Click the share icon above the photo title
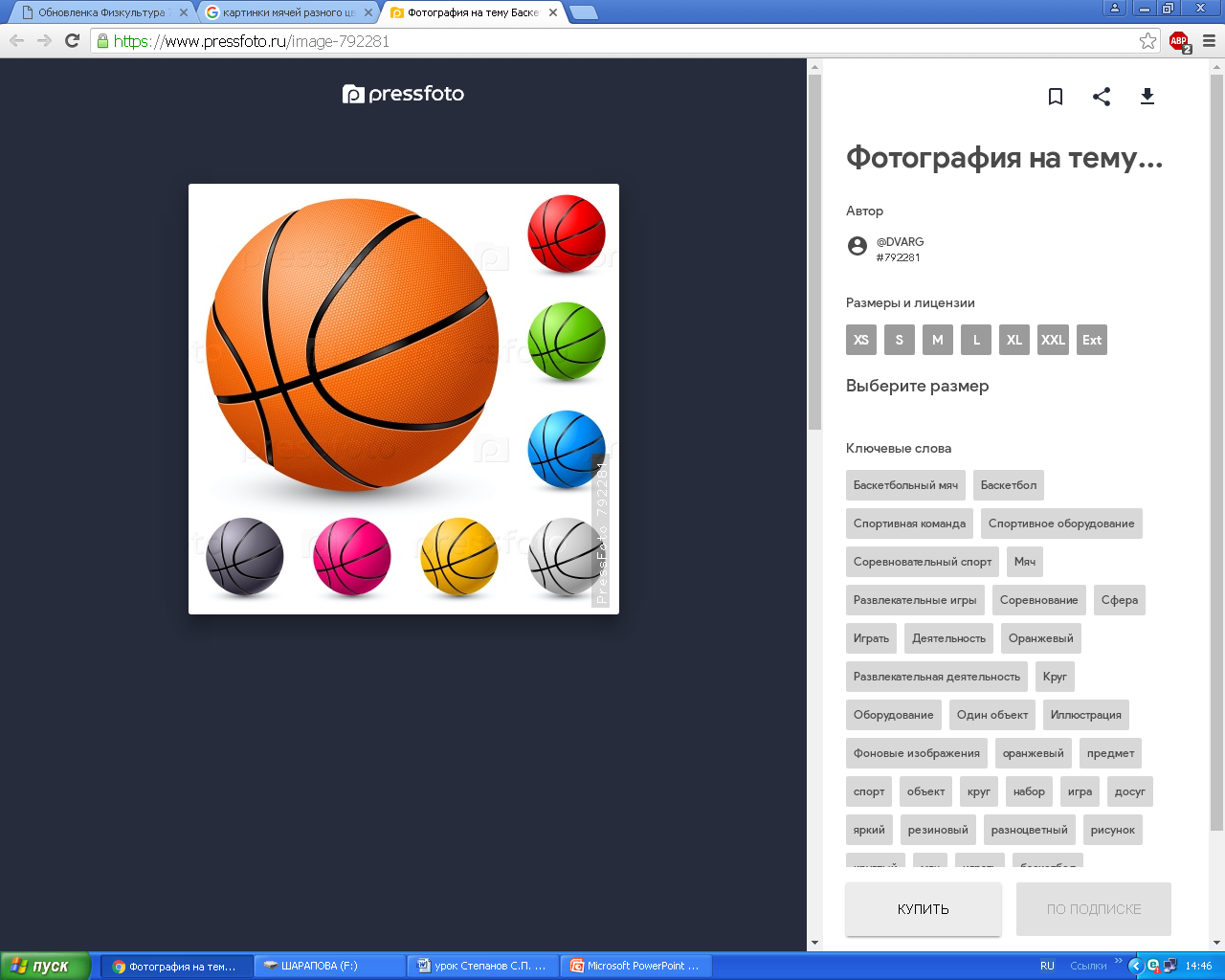1225x980 pixels. click(1102, 97)
